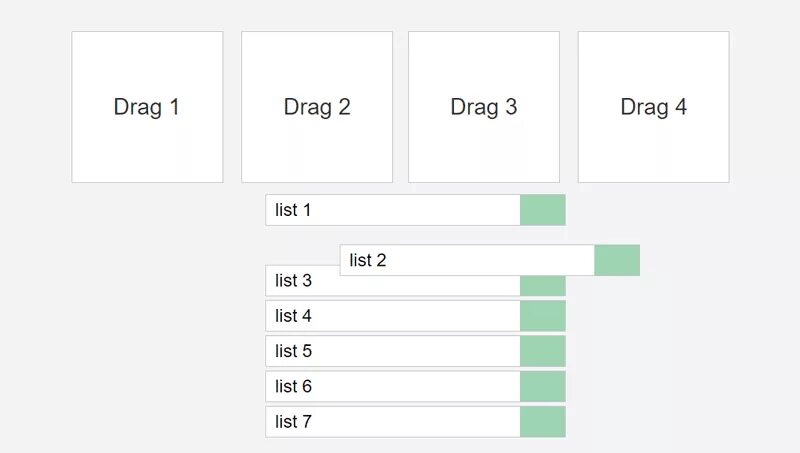Click the list 7 item text

pyautogui.click(x=293, y=422)
